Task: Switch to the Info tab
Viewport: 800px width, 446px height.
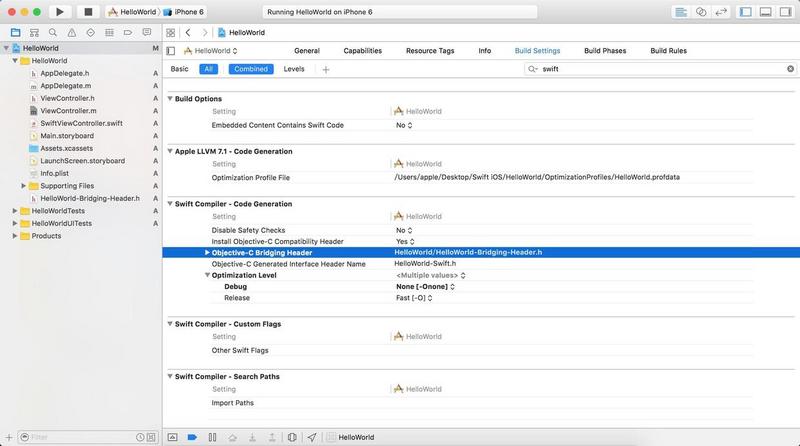Action: [x=485, y=51]
